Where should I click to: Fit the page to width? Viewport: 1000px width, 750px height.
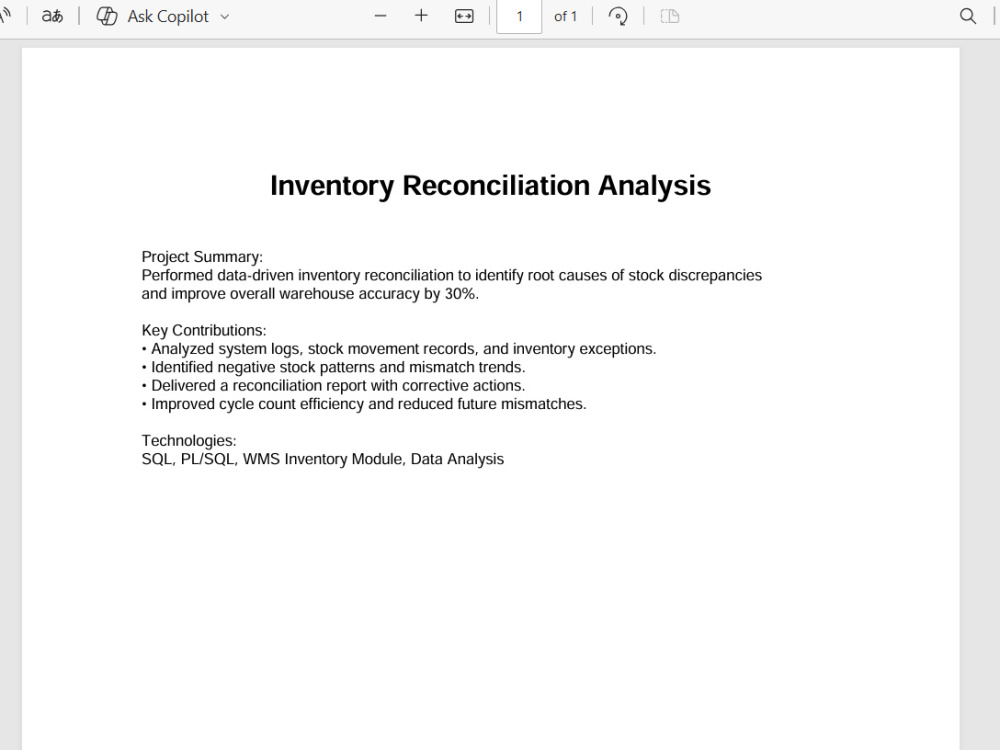pyautogui.click(x=464, y=16)
